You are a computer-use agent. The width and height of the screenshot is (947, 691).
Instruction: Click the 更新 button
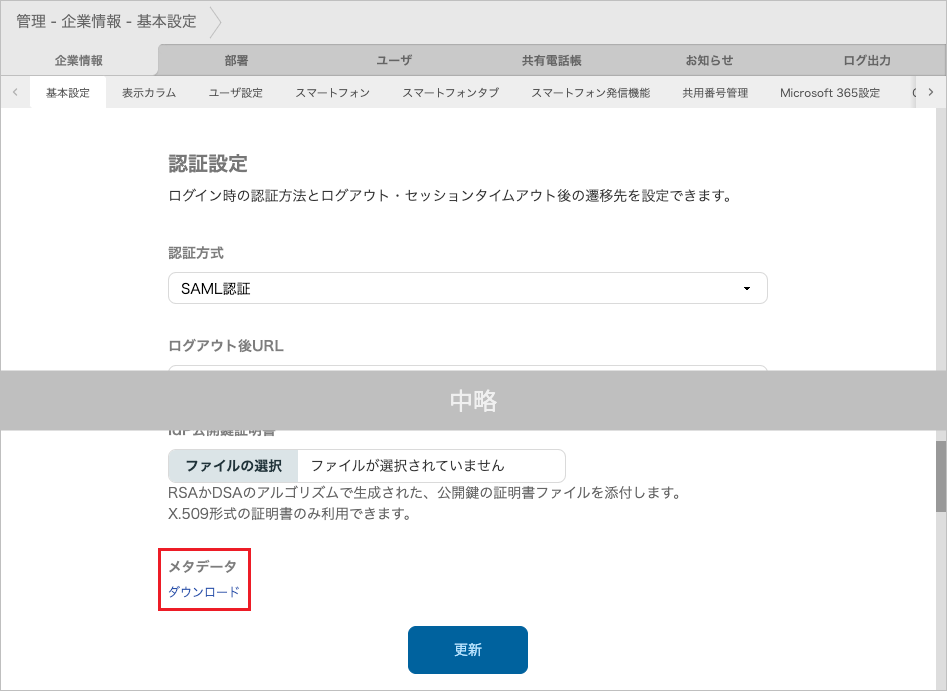coord(467,650)
